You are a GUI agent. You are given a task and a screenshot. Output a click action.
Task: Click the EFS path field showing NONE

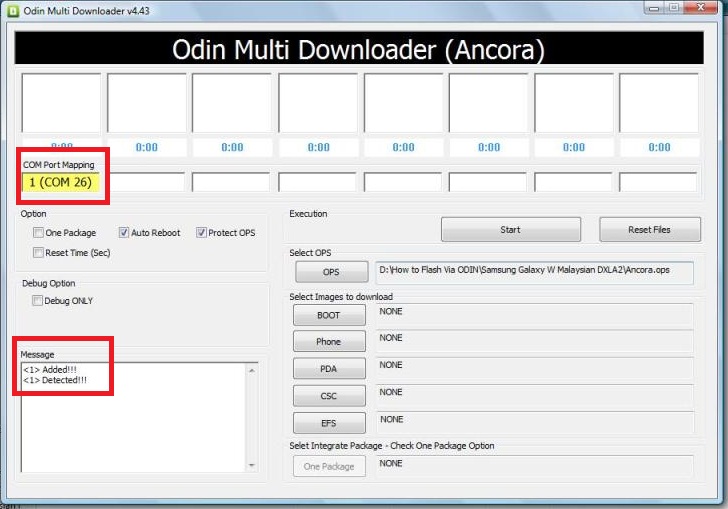click(534, 423)
